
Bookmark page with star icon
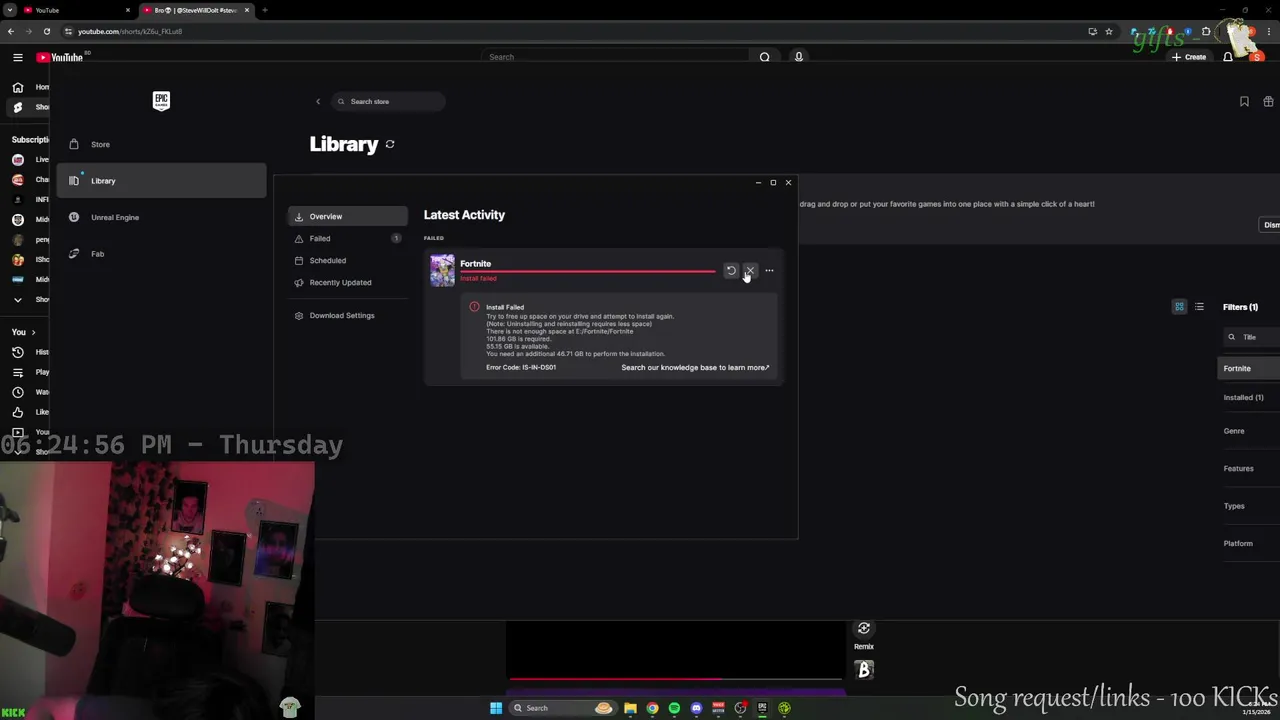[1109, 31]
